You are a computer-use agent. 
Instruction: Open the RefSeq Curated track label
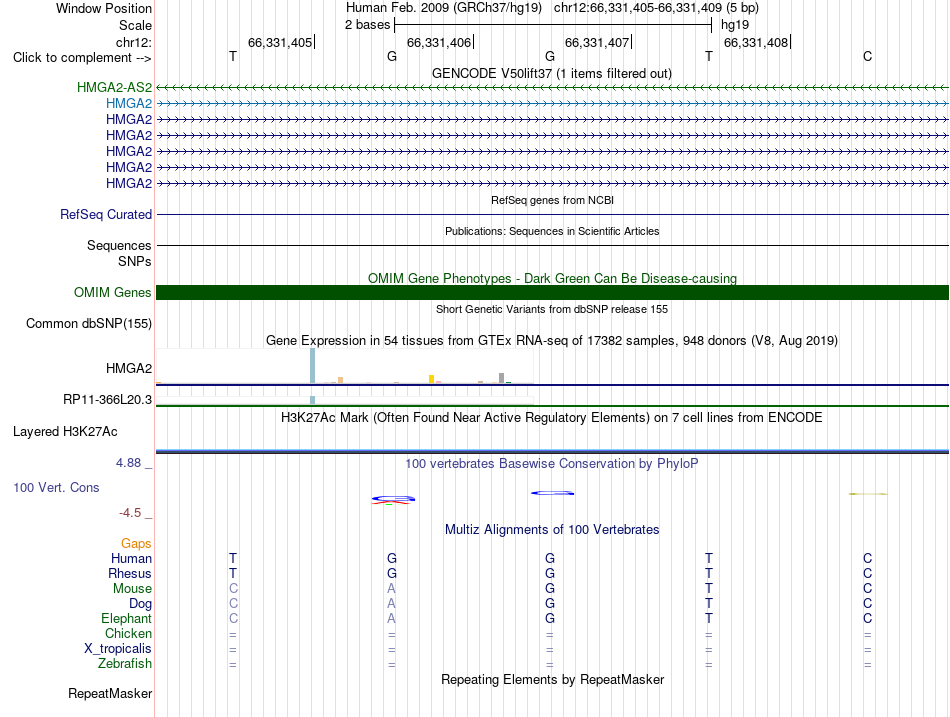[x=106, y=215]
